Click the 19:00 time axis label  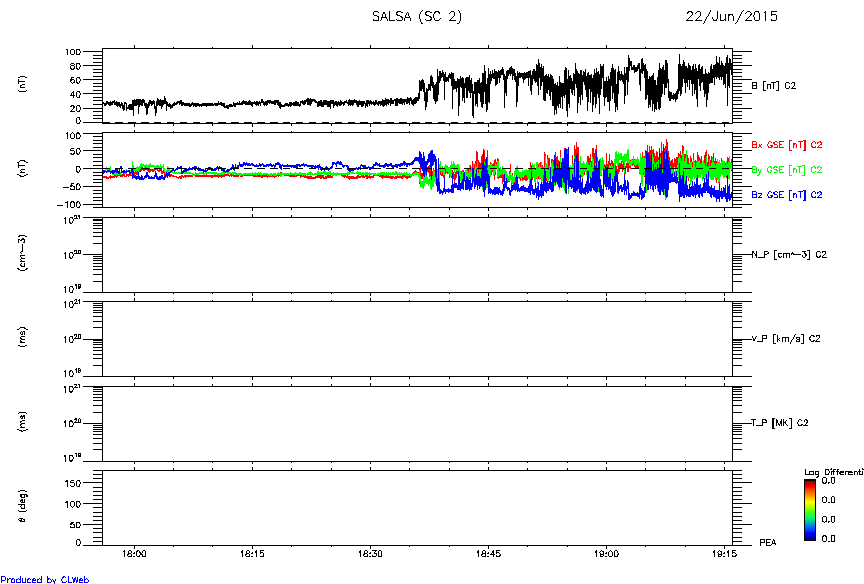(x=606, y=554)
